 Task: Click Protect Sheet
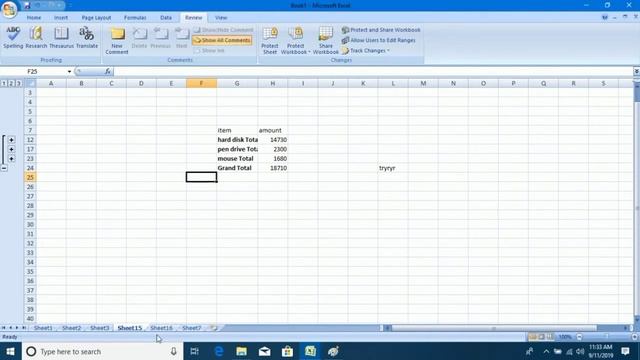click(x=270, y=41)
